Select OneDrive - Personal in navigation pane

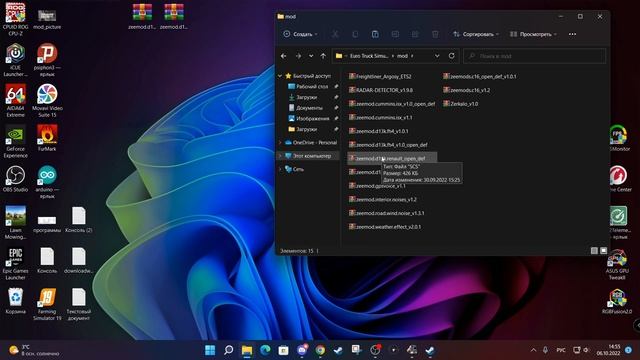coord(315,142)
